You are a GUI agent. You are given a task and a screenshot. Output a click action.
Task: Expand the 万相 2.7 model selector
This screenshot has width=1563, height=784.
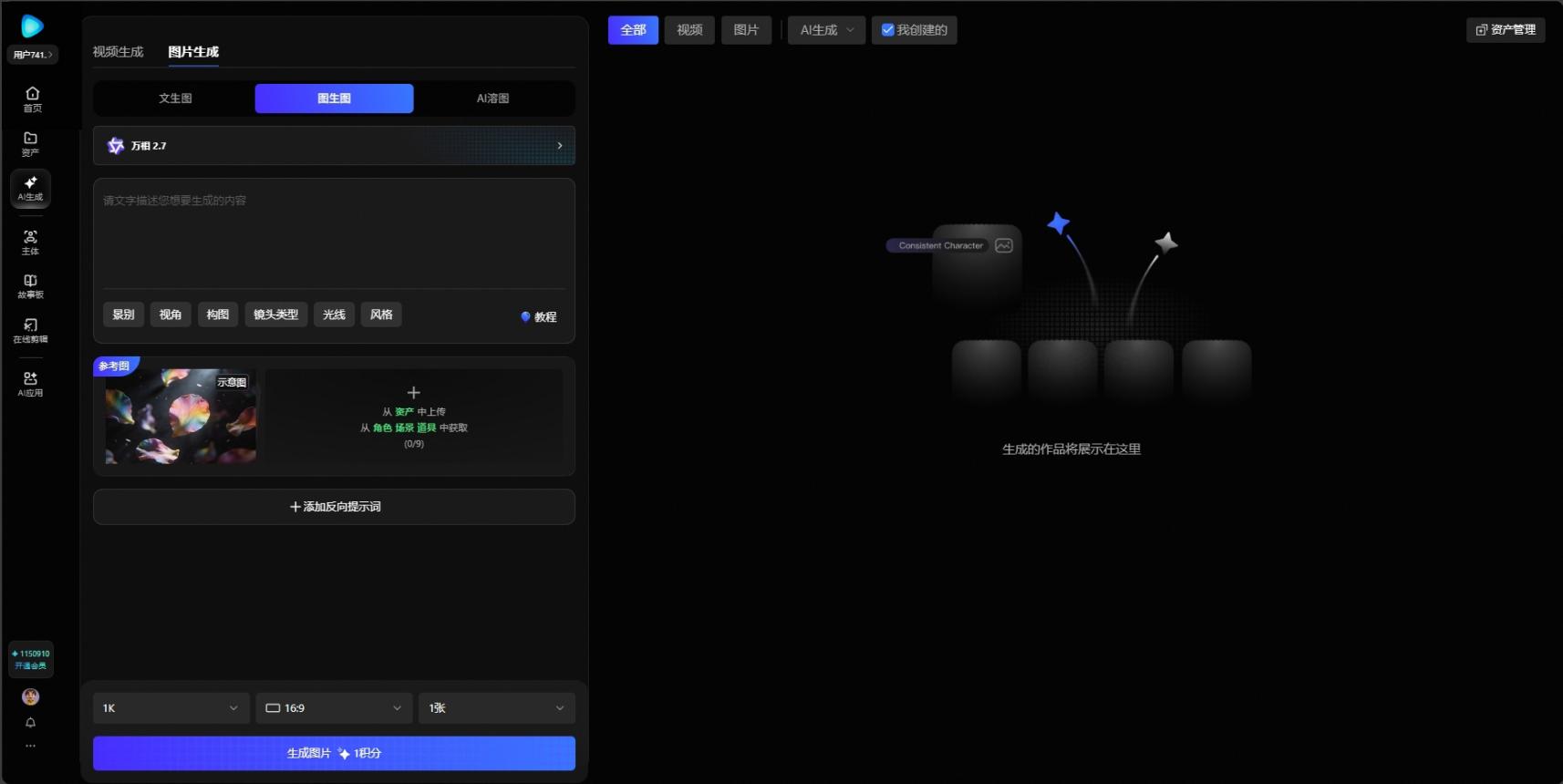pos(334,146)
